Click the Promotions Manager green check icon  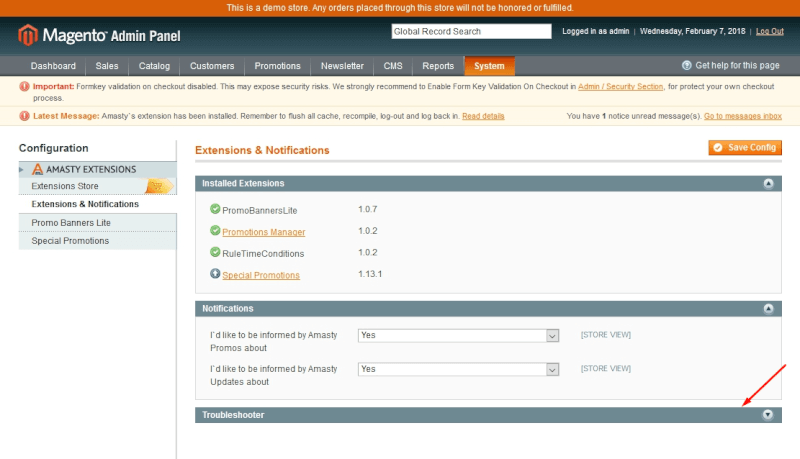pos(215,231)
